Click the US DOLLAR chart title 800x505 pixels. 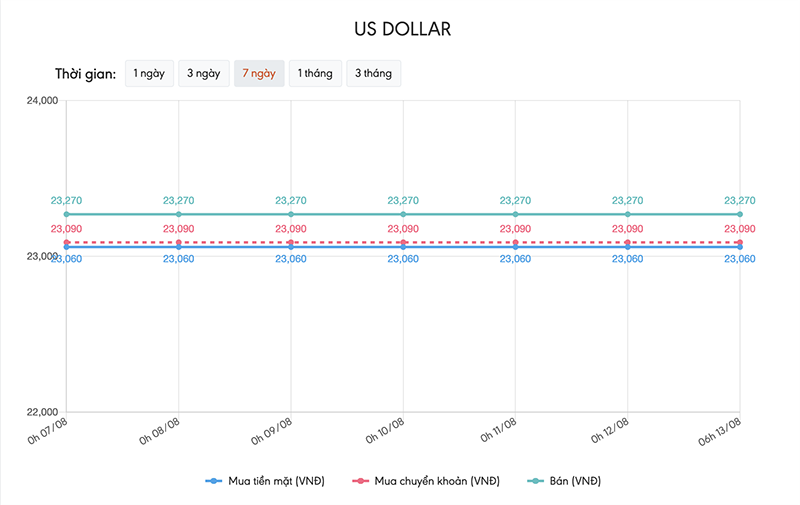403,29
